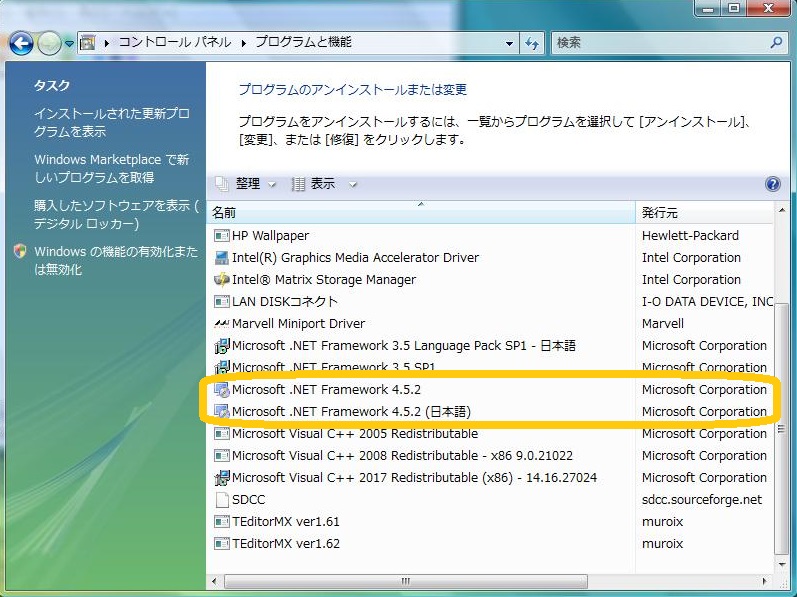Sort the list by the 発行元 column header
Screen dimensions: 797x597
pos(705,213)
